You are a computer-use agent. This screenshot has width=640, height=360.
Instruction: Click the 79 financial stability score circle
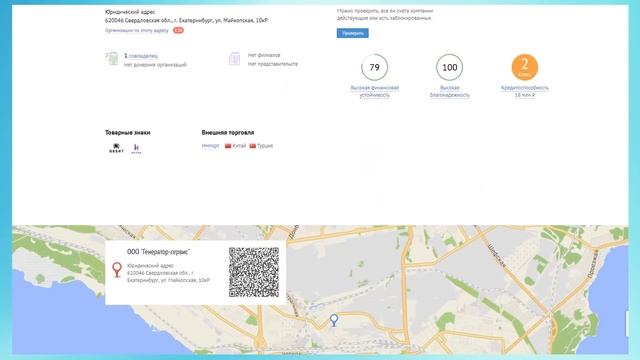click(x=374, y=67)
